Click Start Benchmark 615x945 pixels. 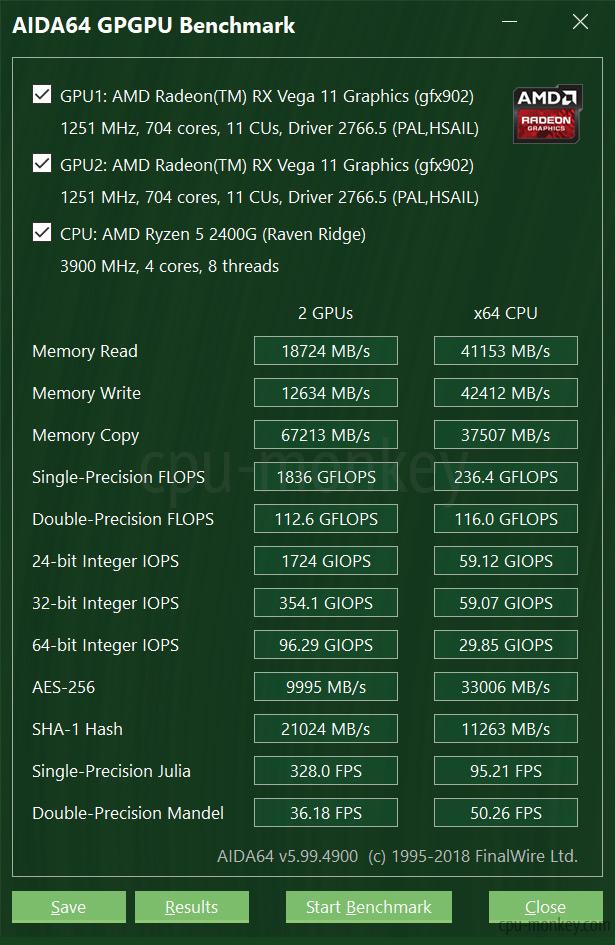coord(368,906)
